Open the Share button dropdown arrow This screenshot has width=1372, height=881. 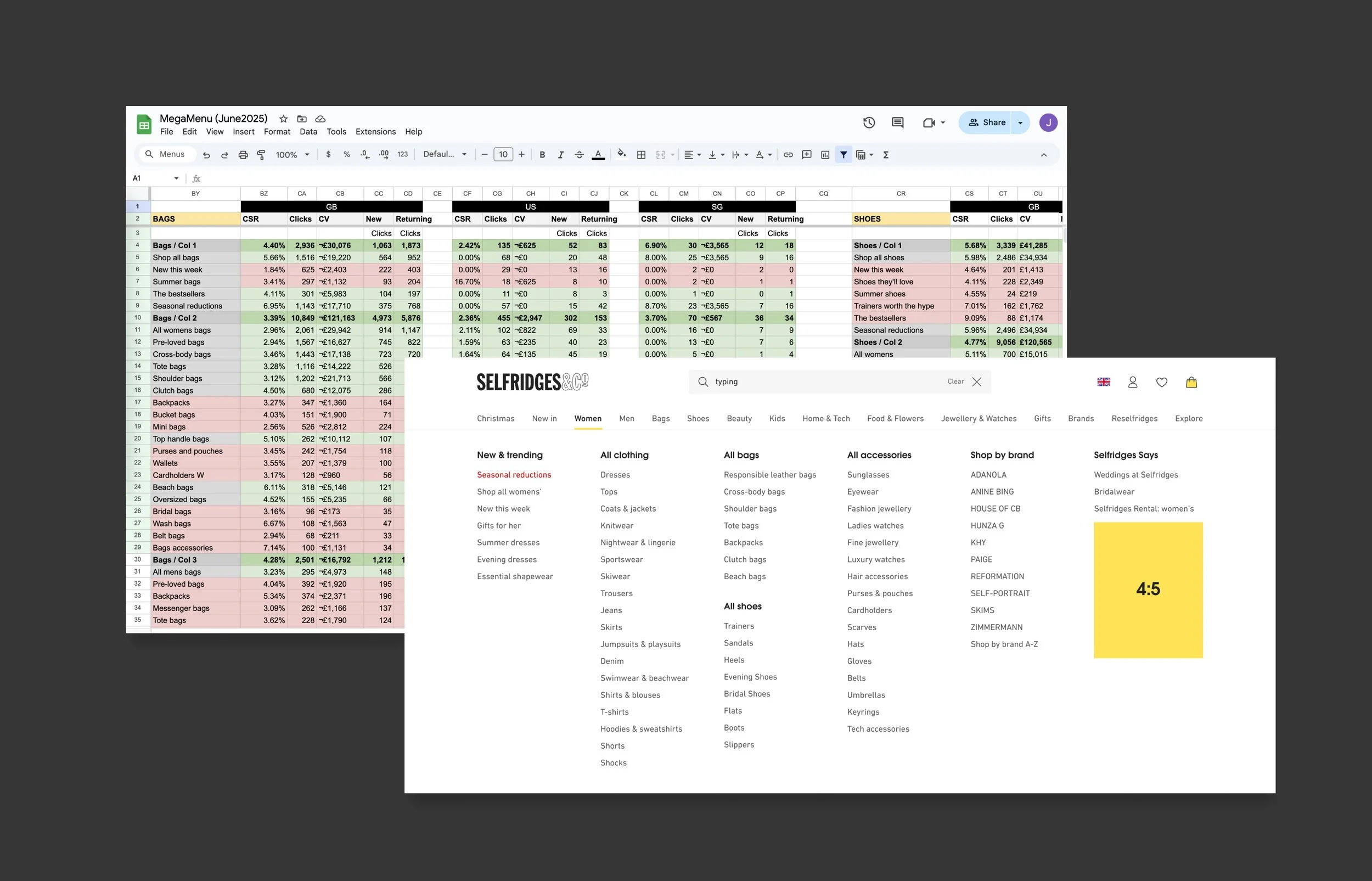(1020, 122)
